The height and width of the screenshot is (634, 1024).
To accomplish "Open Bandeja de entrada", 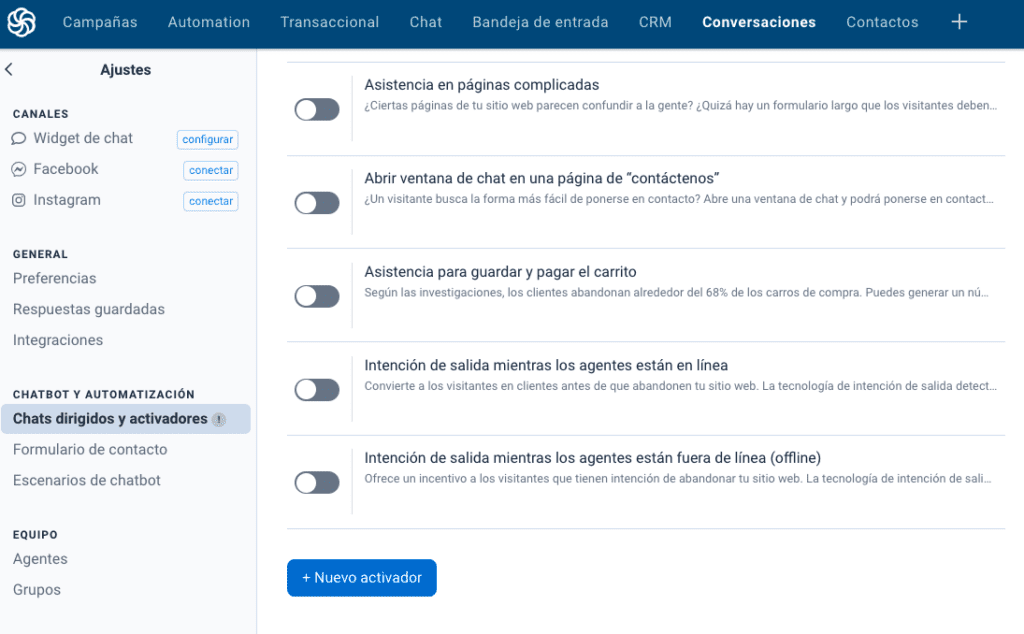I will [540, 22].
